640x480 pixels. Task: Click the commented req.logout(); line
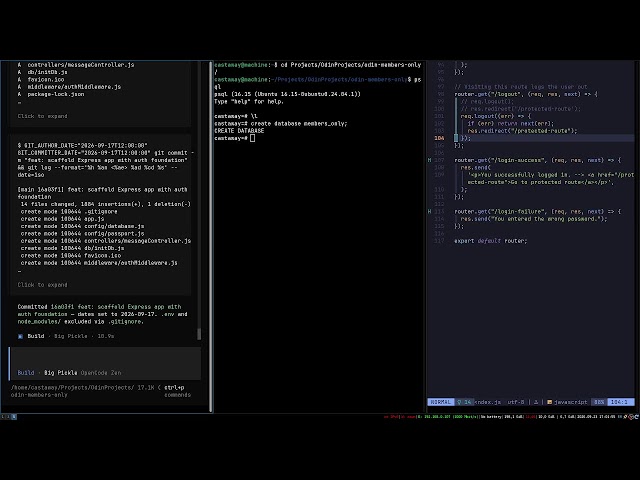pyautogui.click(x=487, y=102)
